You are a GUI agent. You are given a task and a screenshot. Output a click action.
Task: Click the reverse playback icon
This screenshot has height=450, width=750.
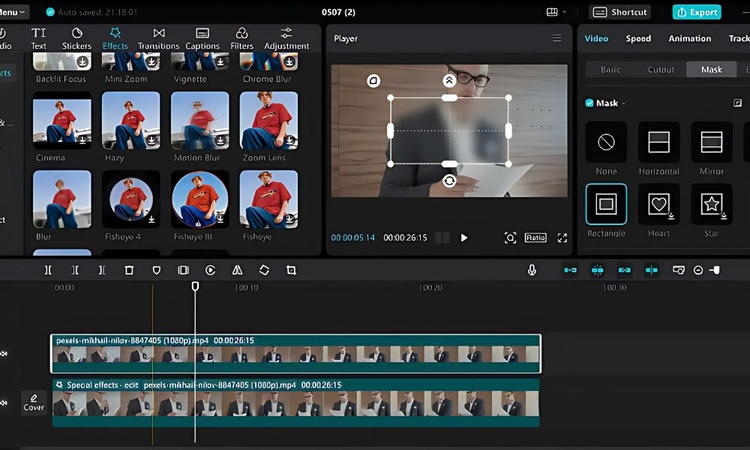[x=210, y=270]
